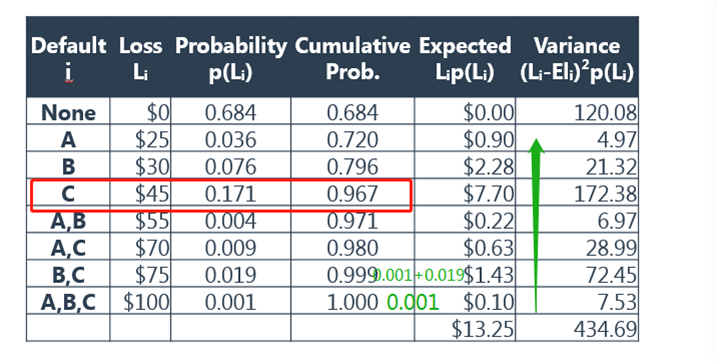Click the green 0.001+0.019 annotation text
717x361 pixels.
(x=419, y=275)
